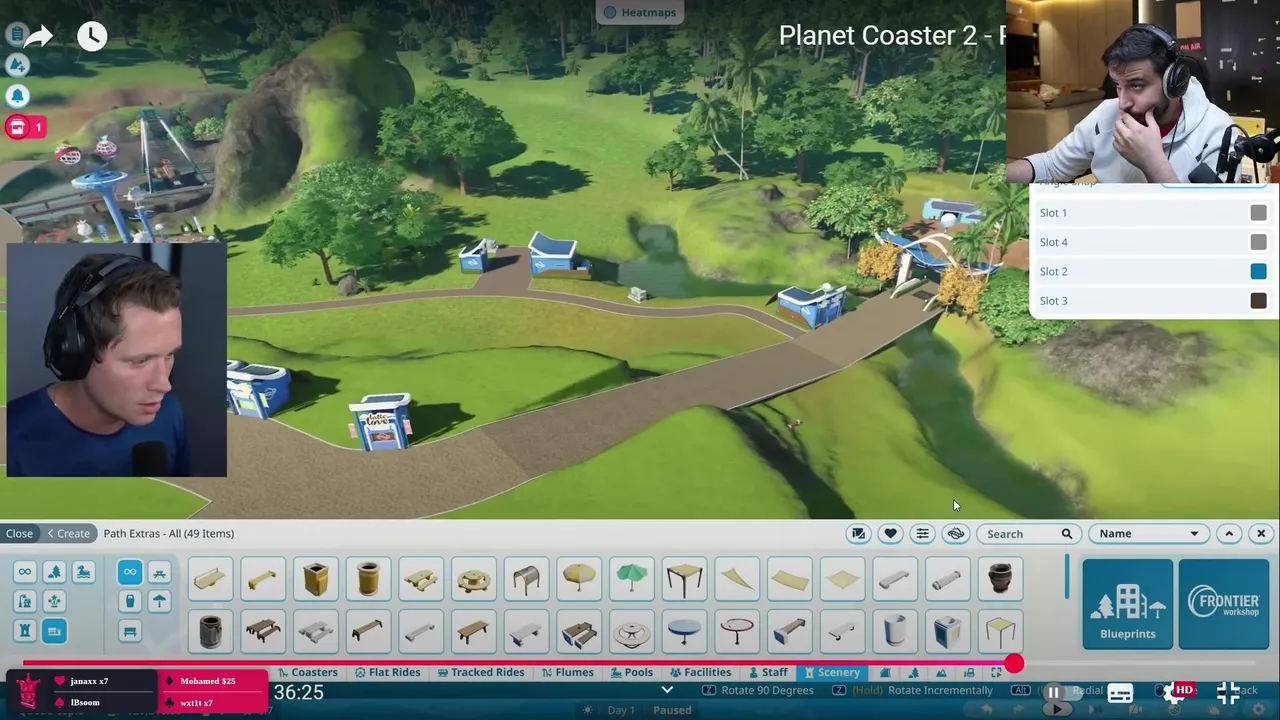The height and width of the screenshot is (720, 1280).
Task: Pause the video playback
Action: click(1053, 692)
